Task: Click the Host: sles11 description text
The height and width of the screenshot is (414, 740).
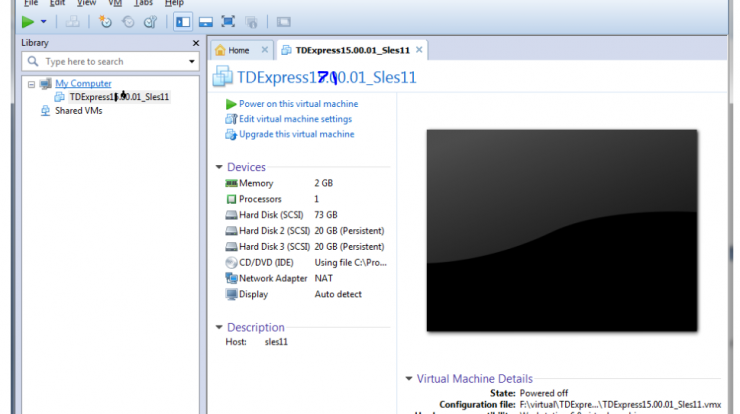Action: [256, 342]
